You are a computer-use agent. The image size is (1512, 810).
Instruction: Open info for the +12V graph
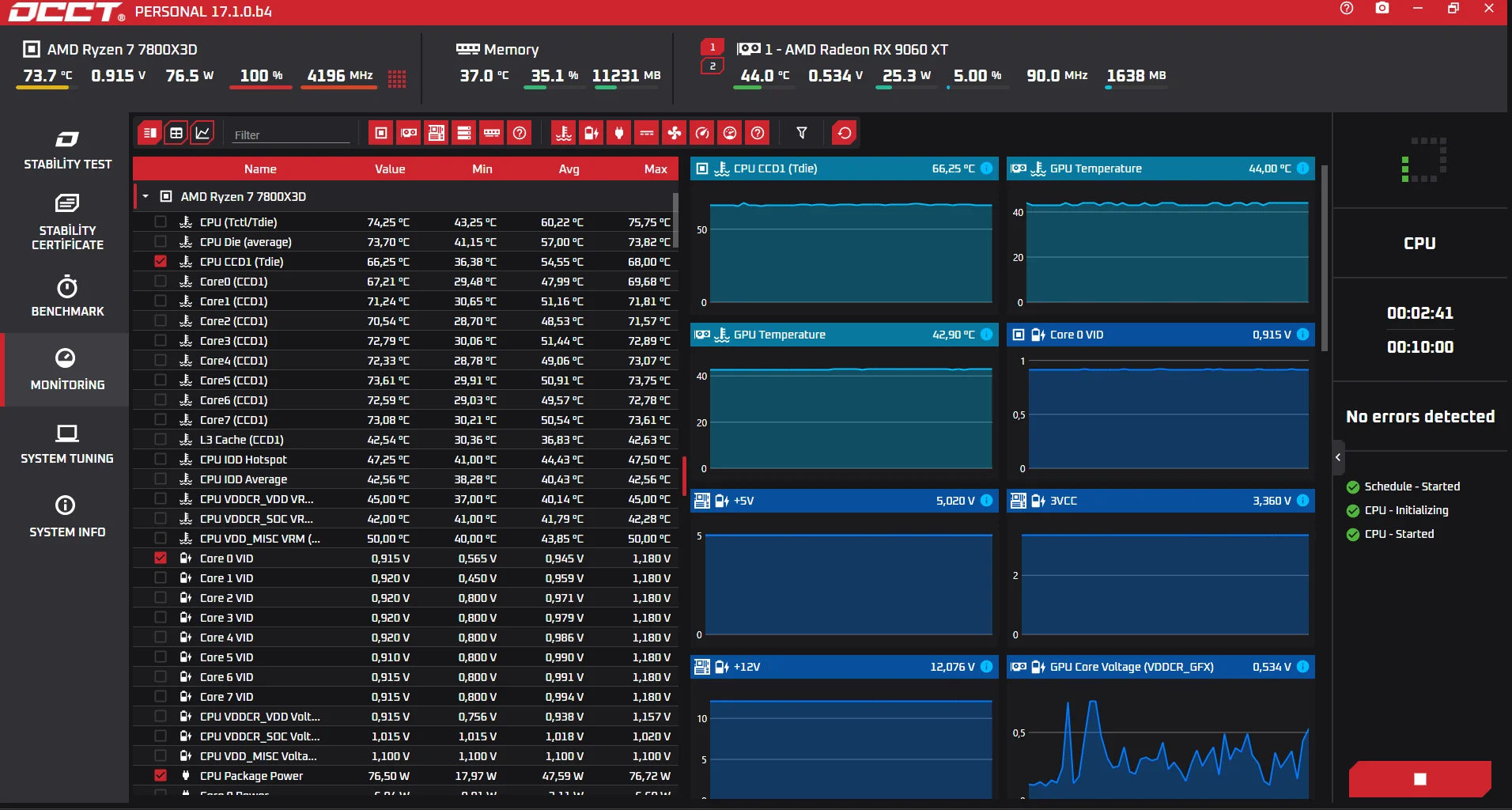(x=987, y=667)
